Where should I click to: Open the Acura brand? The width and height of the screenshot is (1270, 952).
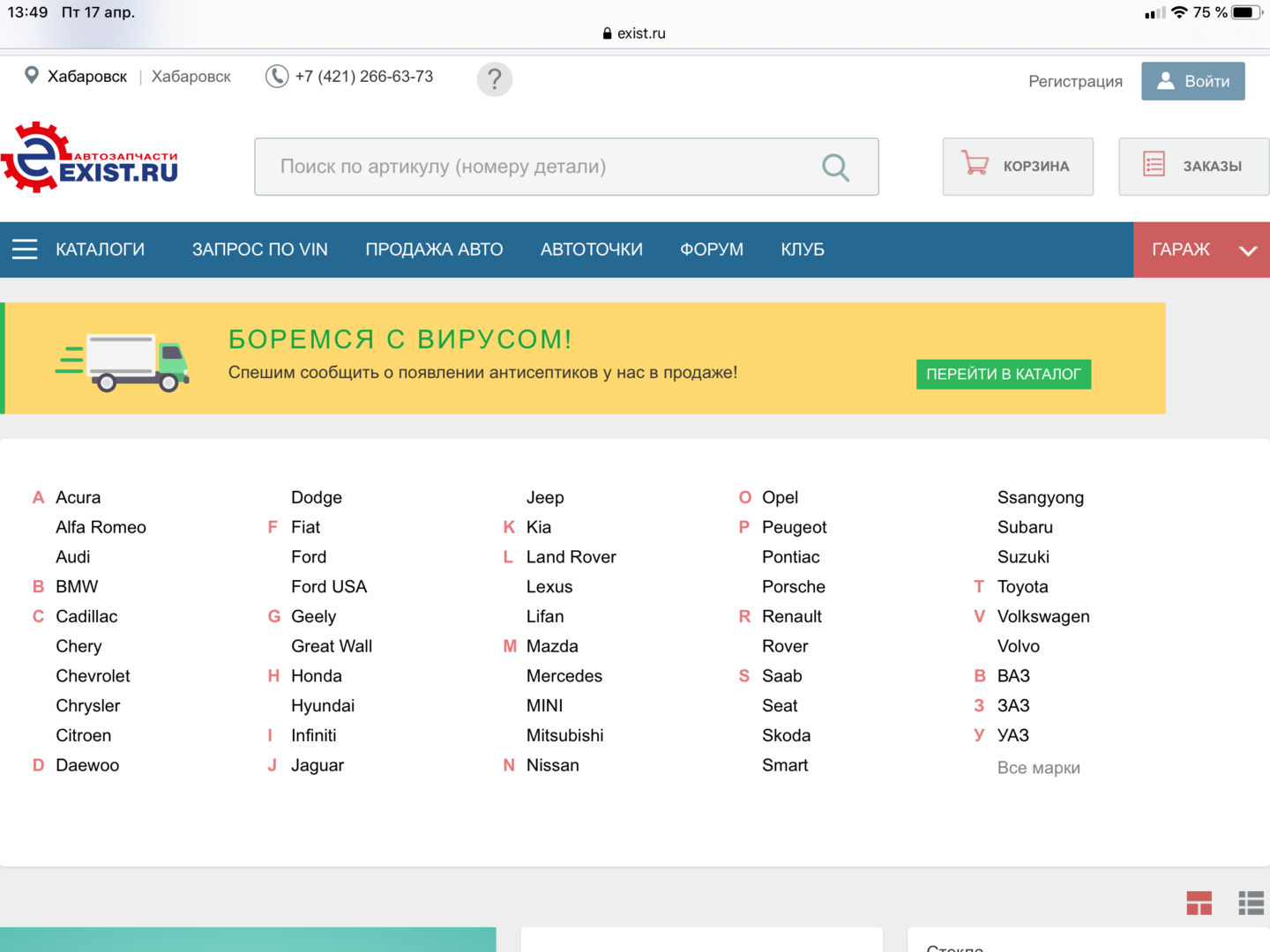(x=78, y=497)
